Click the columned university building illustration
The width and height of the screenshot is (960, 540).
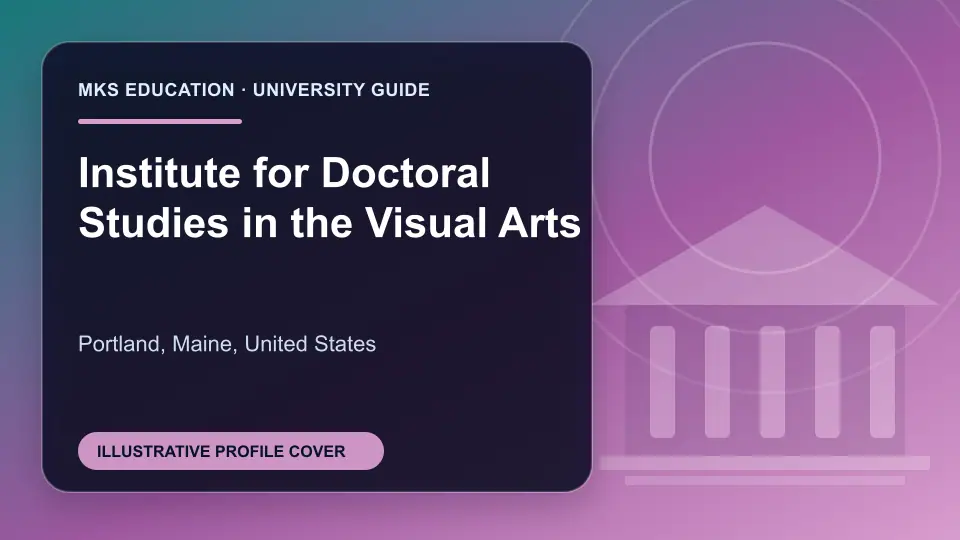764,346
